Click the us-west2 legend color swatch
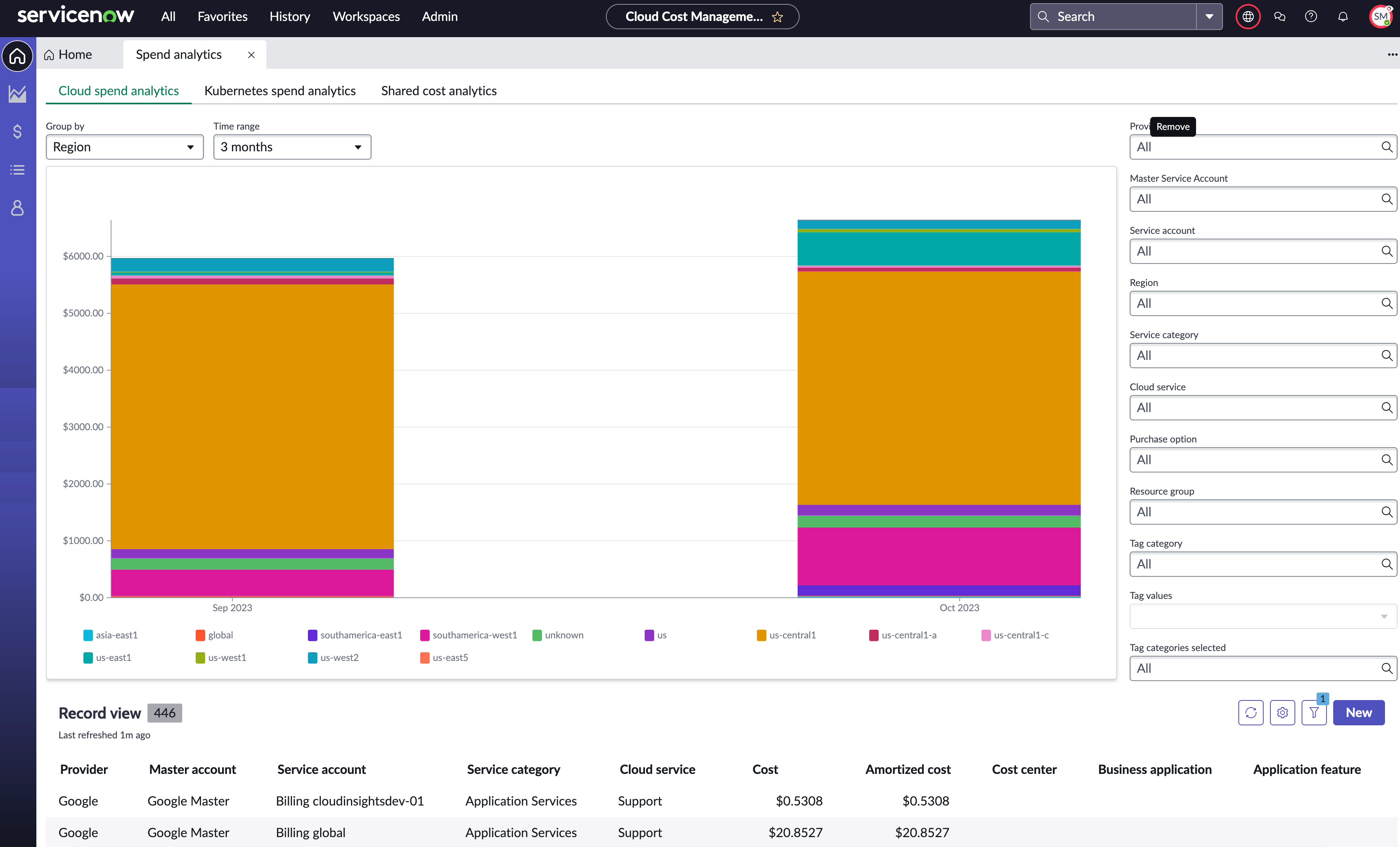Image resolution: width=1400 pixels, height=847 pixels. [x=313, y=658]
